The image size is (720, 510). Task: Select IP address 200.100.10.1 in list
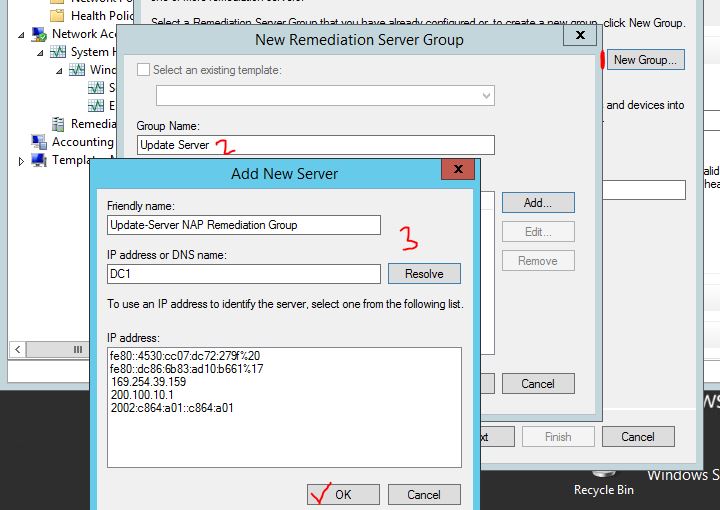142,395
